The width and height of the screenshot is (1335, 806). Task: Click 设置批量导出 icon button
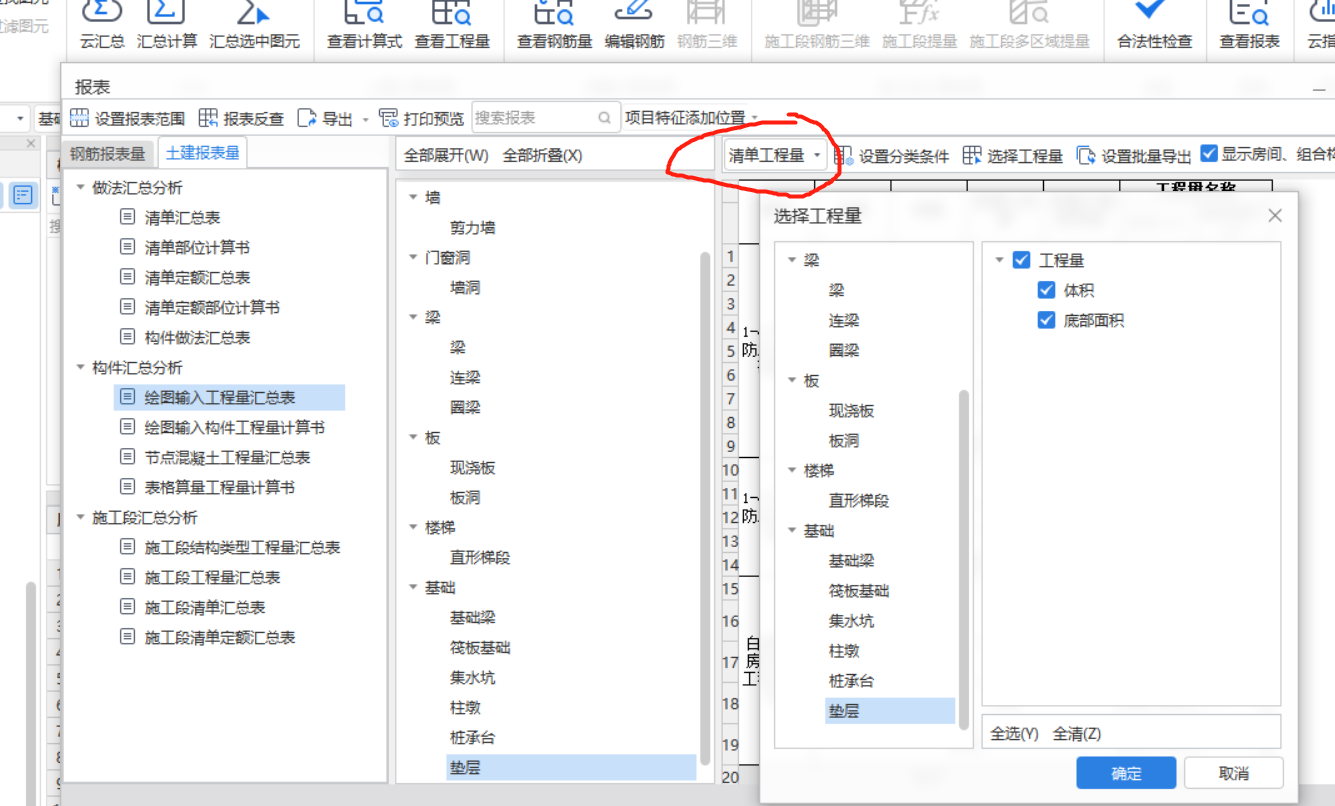pyautogui.click(x=1086, y=155)
